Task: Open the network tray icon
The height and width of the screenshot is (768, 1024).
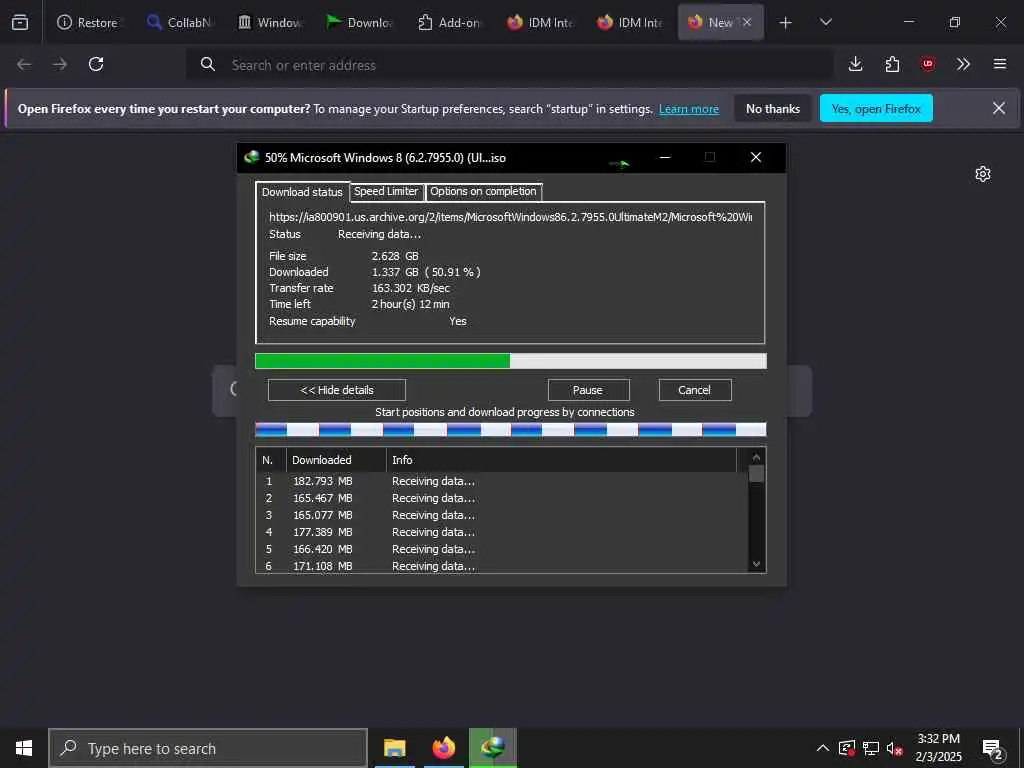Action: 871,748
